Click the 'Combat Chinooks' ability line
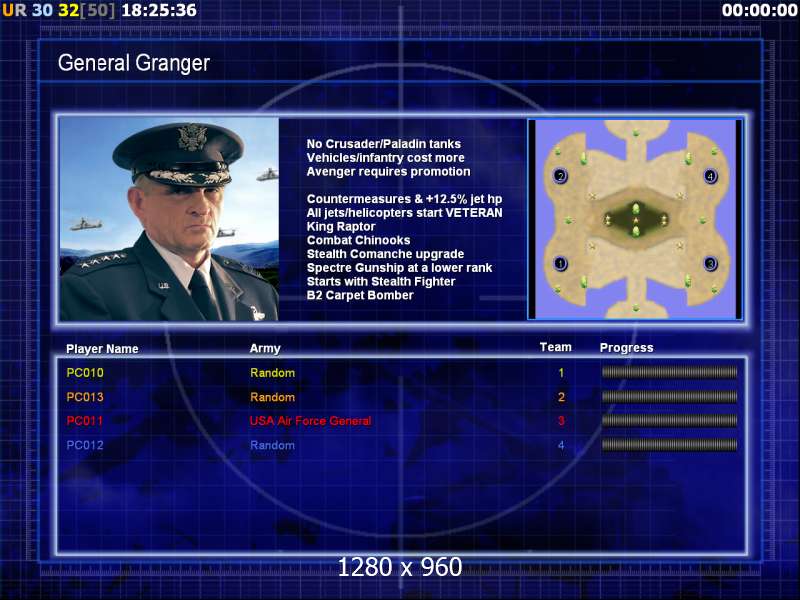The width and height of the screenshot is (800, 600). [x=358, y=240]
